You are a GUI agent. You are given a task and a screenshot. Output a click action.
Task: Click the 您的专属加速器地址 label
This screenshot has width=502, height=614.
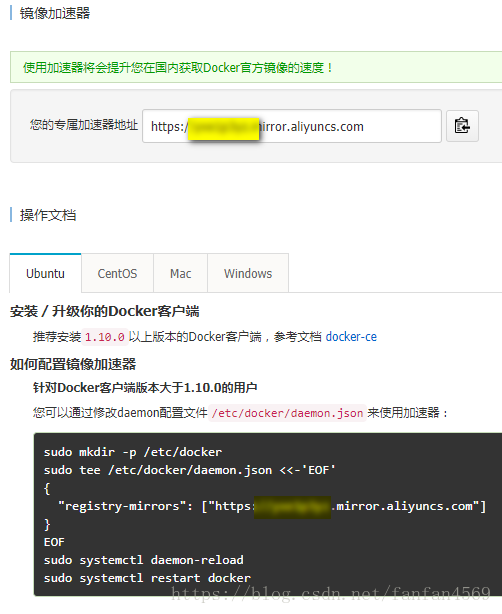tap(84, 125)
